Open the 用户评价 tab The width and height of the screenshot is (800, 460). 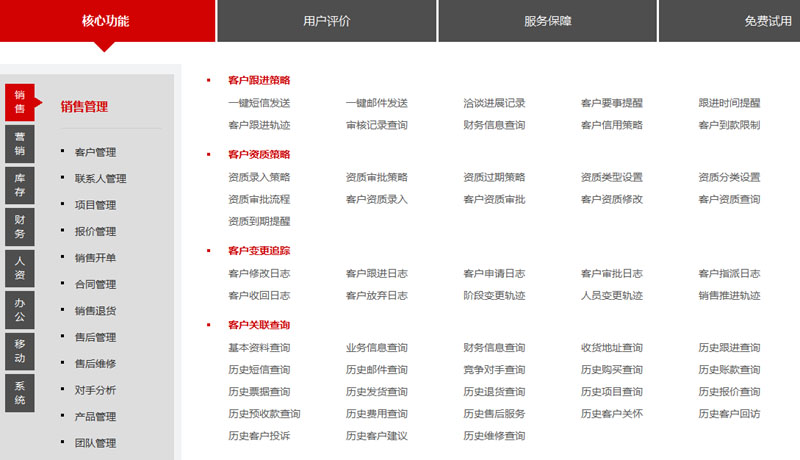[x=326, y=21]
